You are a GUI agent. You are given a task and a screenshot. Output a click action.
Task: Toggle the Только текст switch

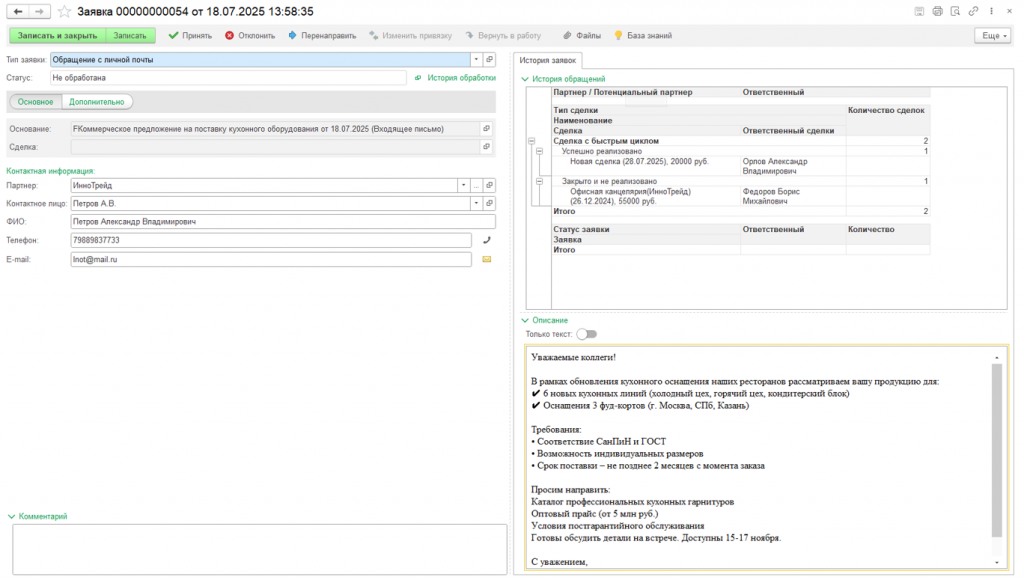click(586, 334)
